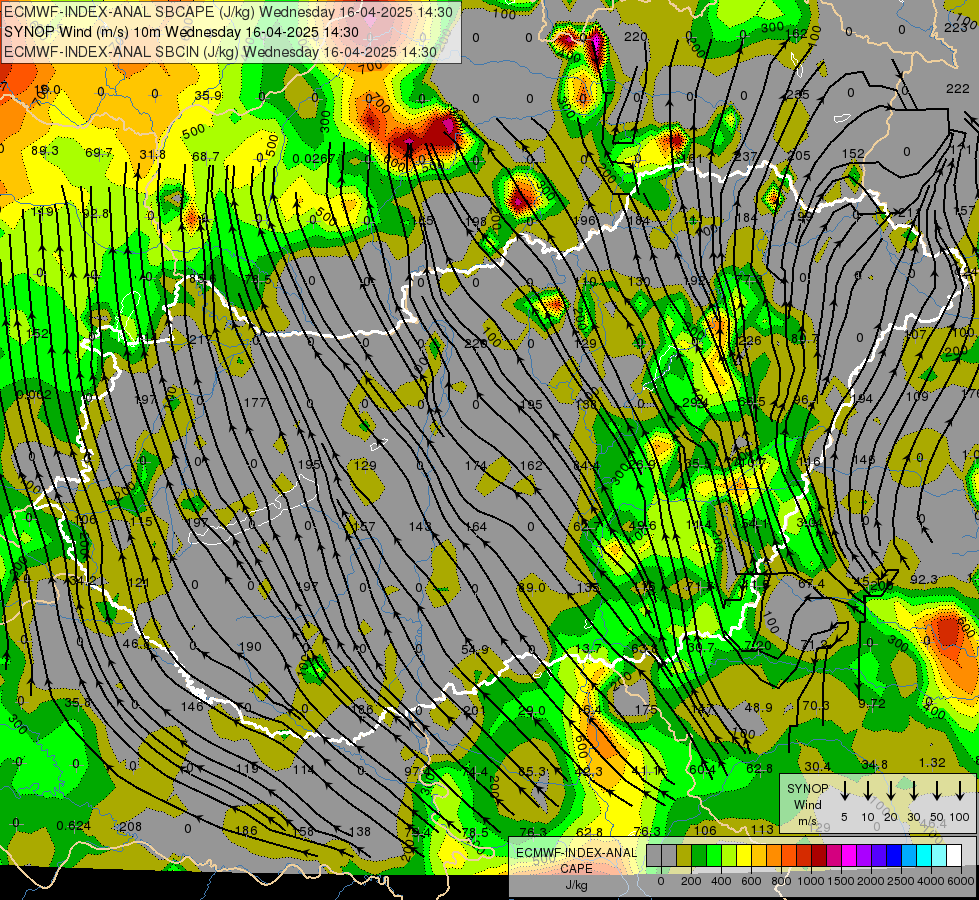This screenshot has width=979, height=900.
Task: Click the '1000' tick on CAPE scale
Action: (812, 881)
